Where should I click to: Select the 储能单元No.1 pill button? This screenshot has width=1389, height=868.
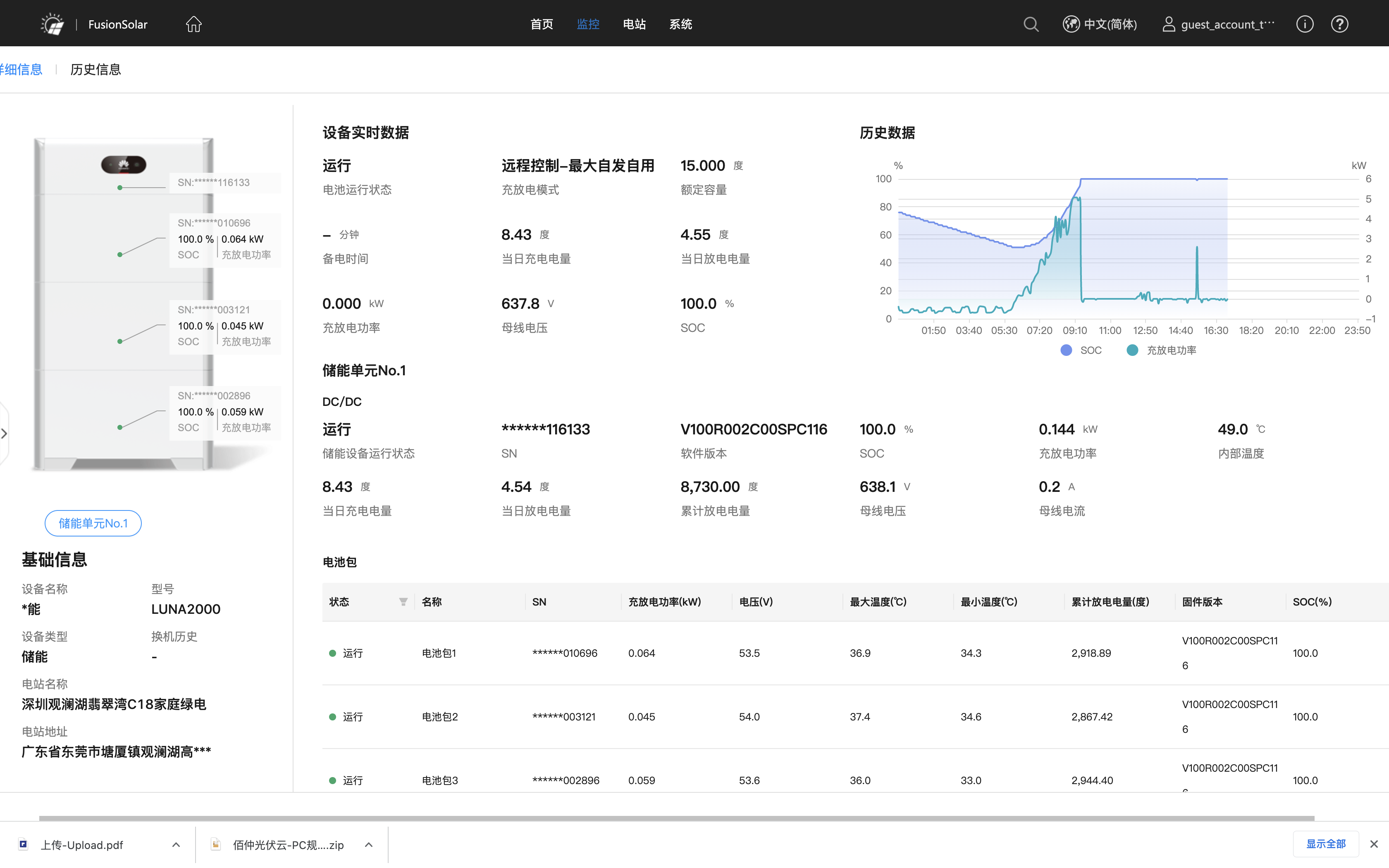(x=93, y=523)
